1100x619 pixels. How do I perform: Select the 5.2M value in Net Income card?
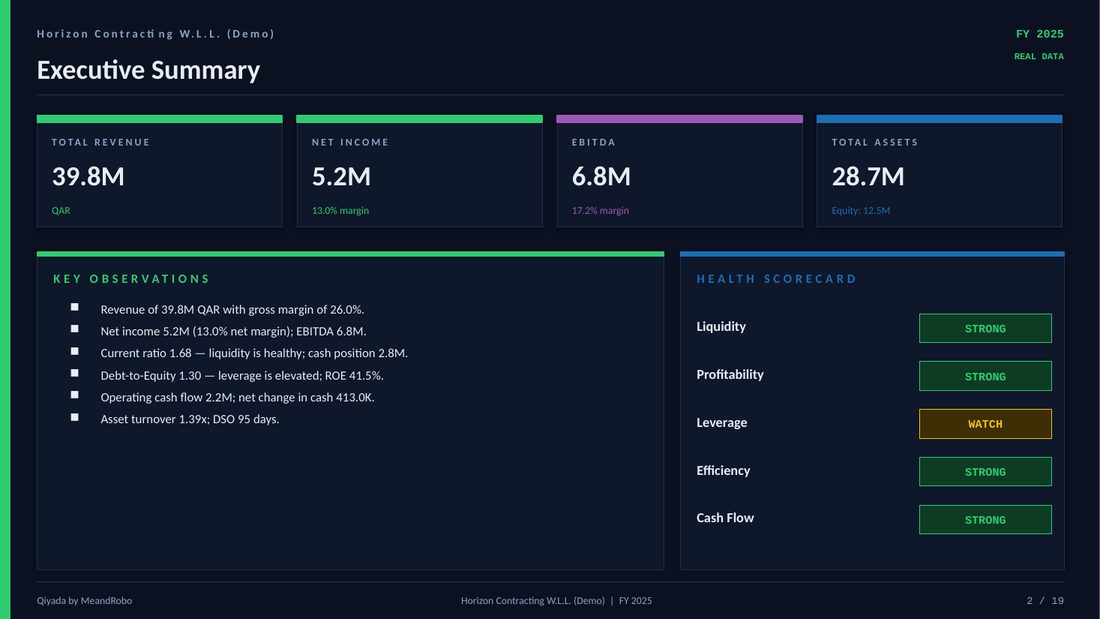coord(341,176)
